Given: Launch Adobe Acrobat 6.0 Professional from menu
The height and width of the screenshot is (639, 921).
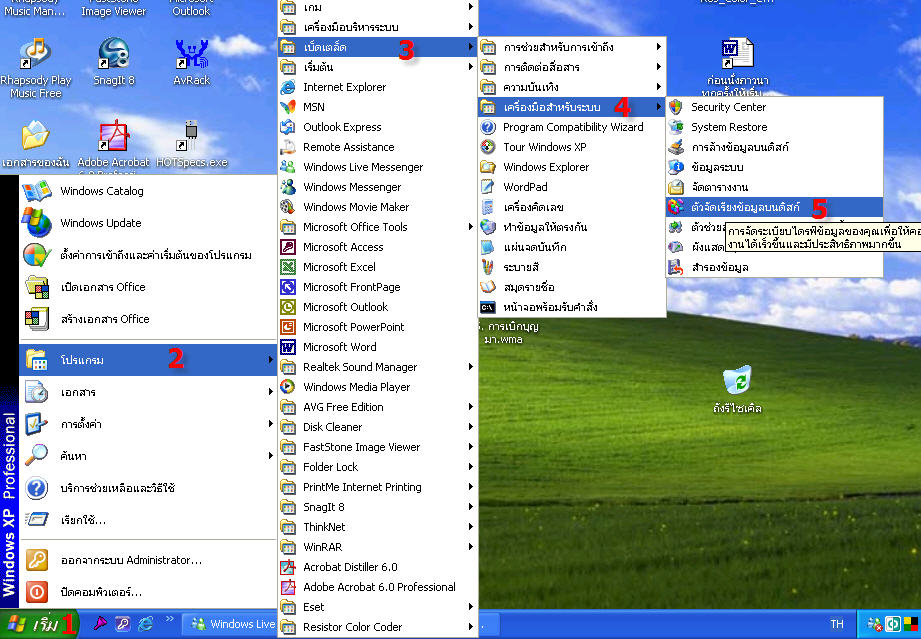Looking at the screenshot, I should click(x=378, y=587).
